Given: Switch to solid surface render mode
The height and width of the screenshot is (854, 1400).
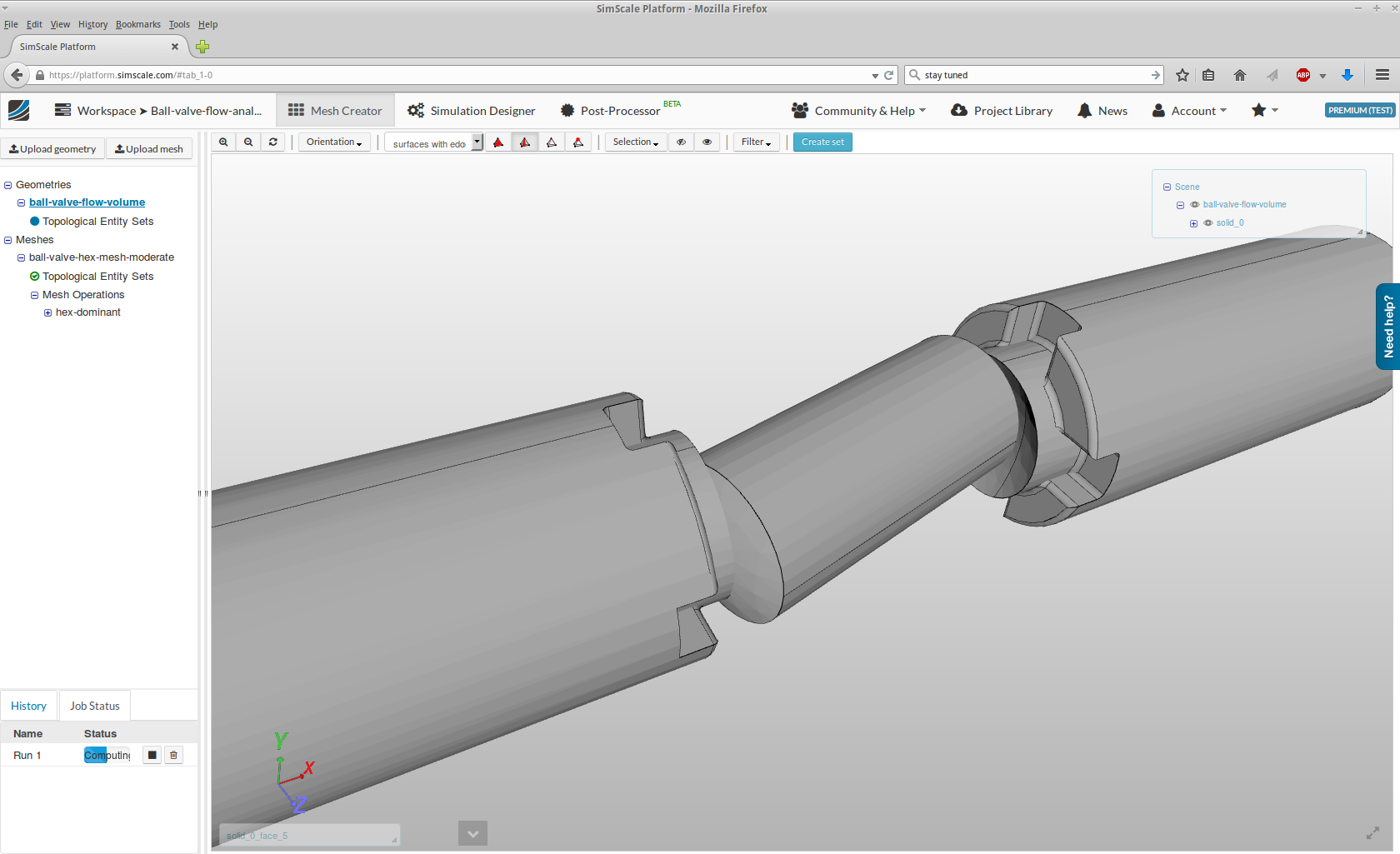Looking at the screenshot, I should (x=497, y=142).
